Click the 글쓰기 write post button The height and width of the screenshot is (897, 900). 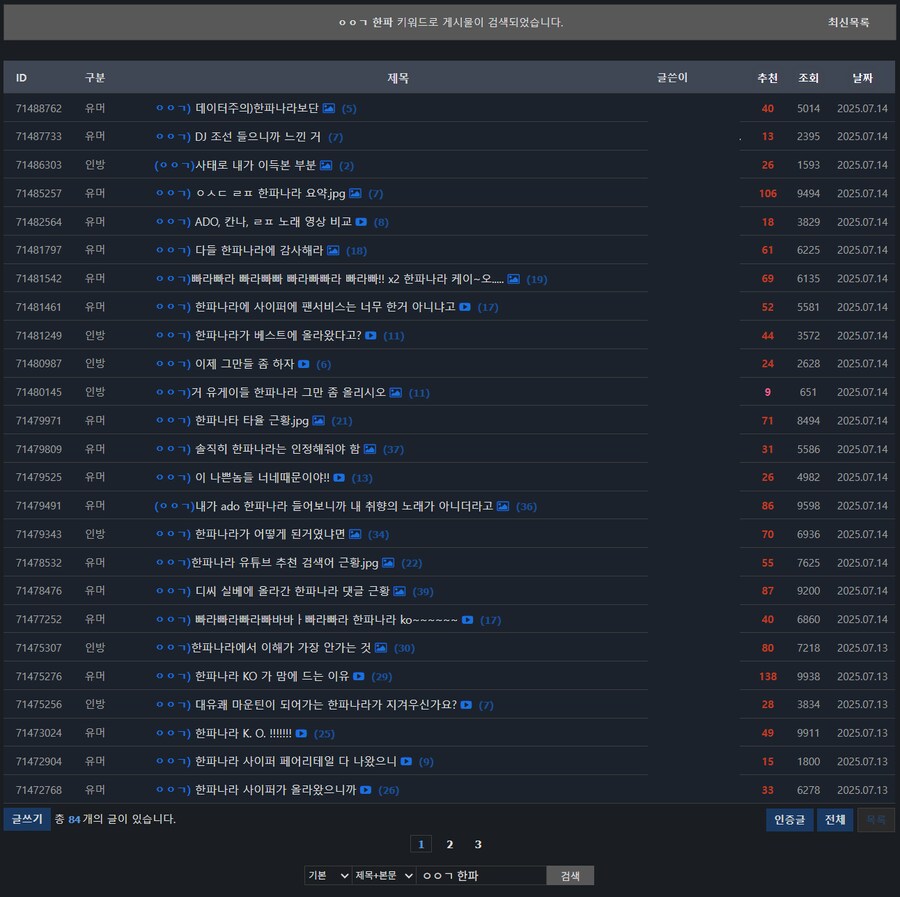[x=27, y=819]
